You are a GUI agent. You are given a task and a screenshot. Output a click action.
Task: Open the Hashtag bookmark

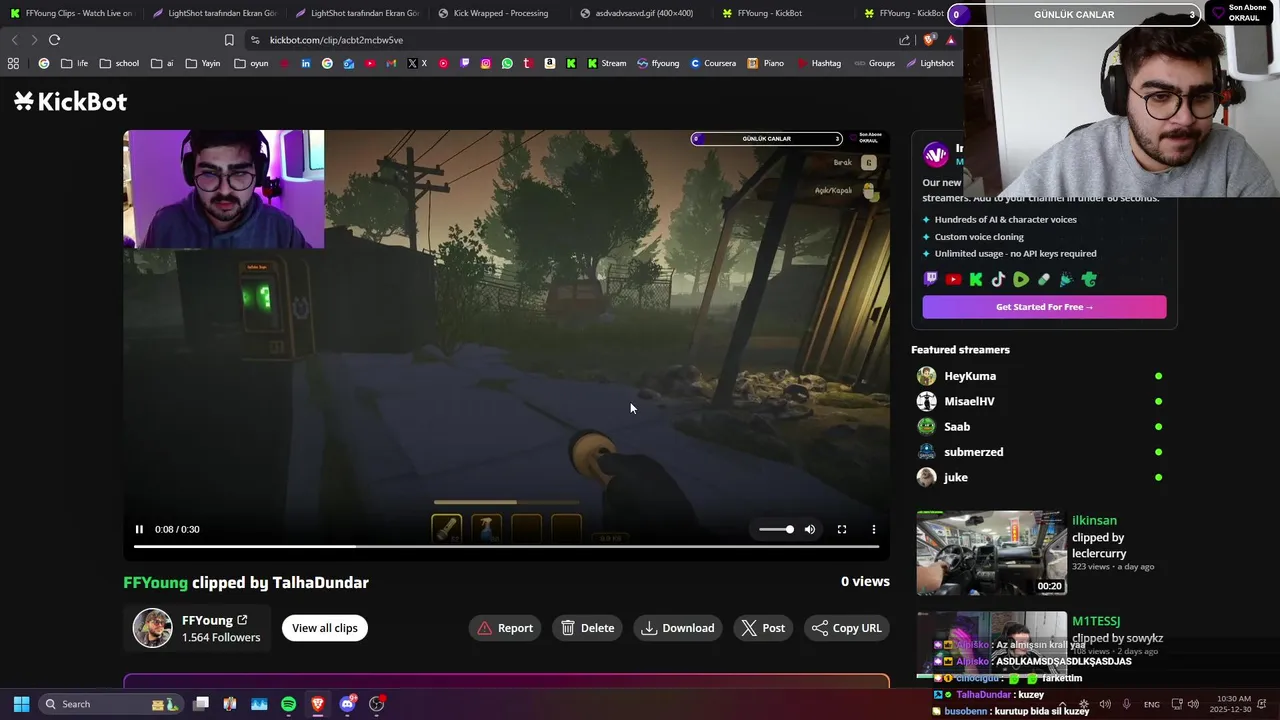coord(819,63)
